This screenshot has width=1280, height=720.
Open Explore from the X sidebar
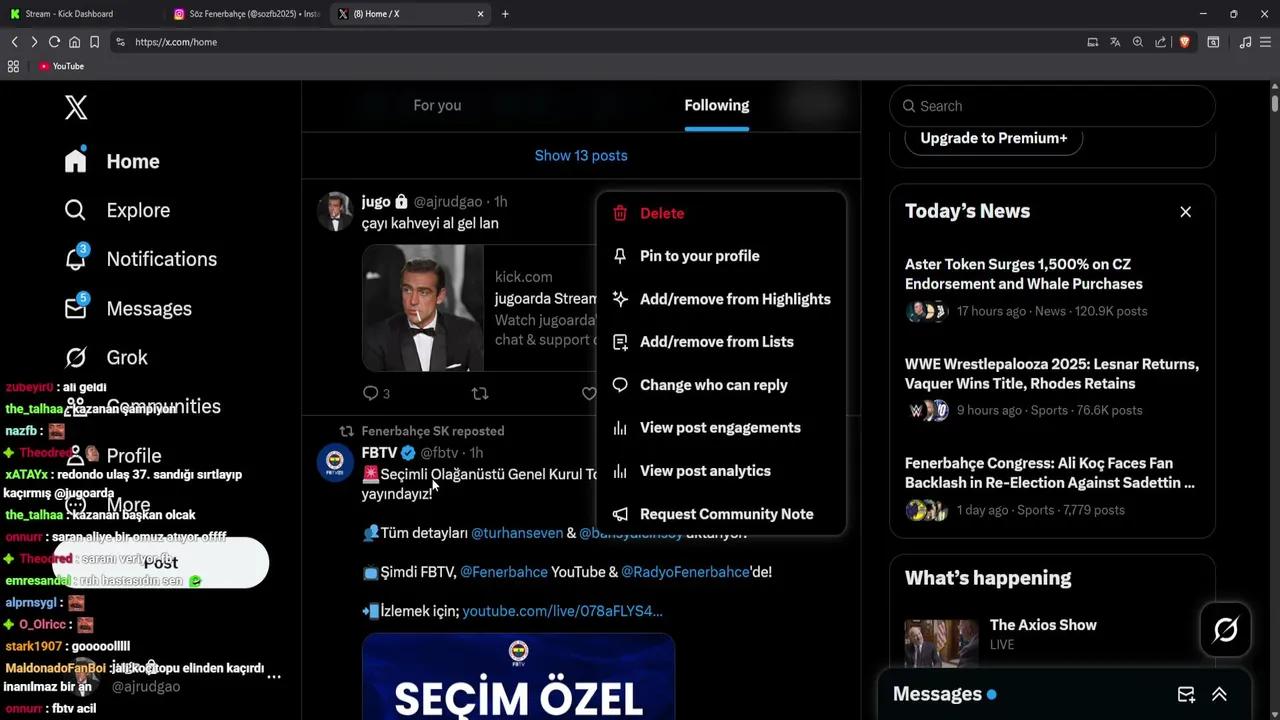tap(117, 210)
